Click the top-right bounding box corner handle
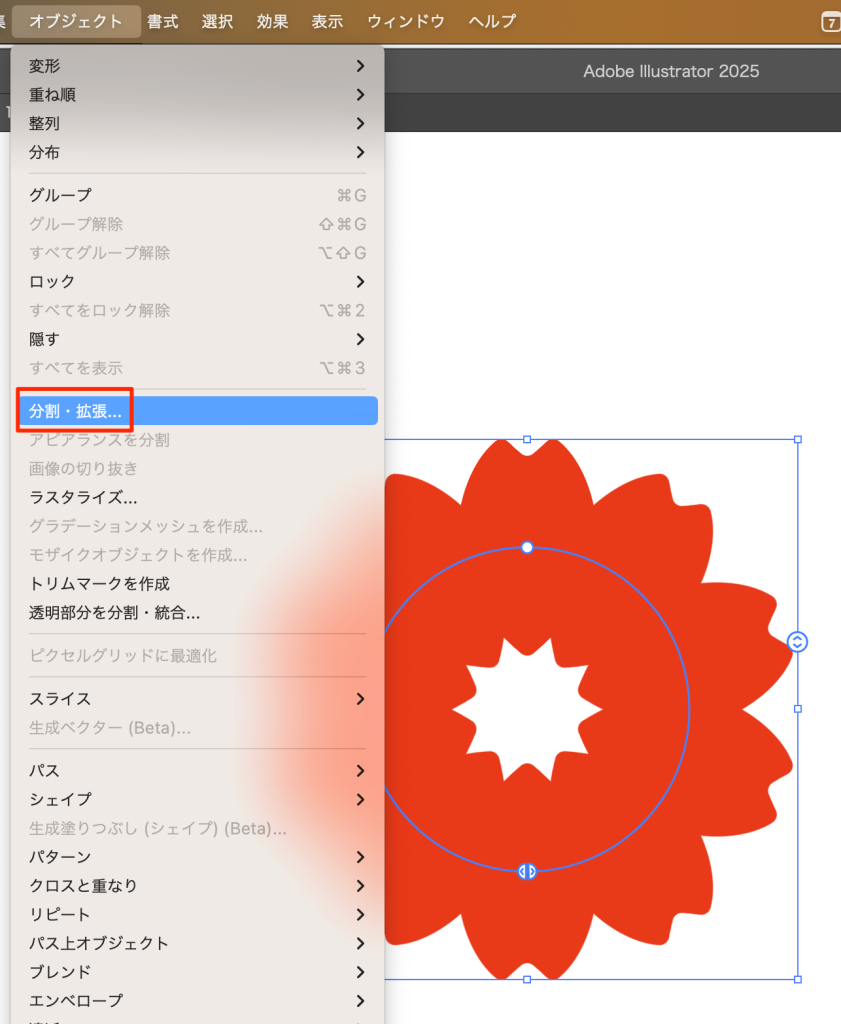 tap(797, 439)
